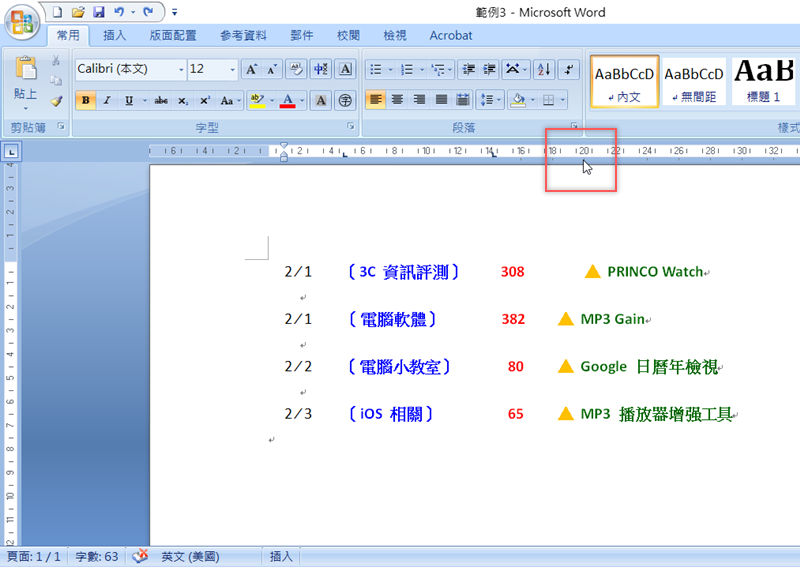Redo the last action

[148, 12]
